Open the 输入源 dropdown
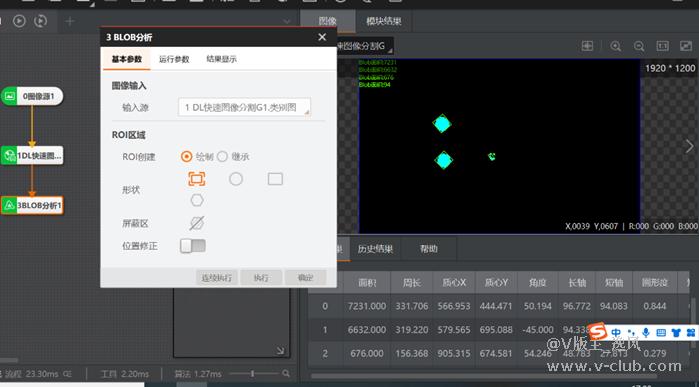The height and width of the screenshot is (387, 699). pos(244,107)
